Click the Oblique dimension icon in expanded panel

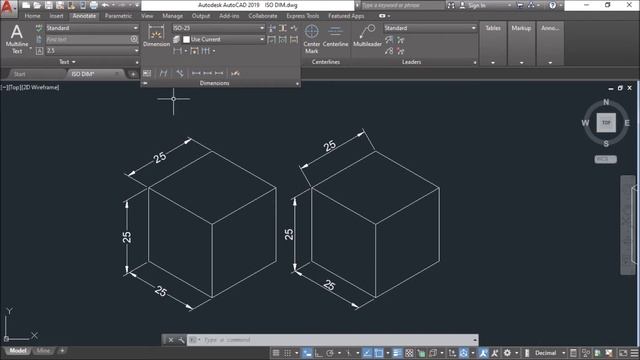tap(163, 73)
